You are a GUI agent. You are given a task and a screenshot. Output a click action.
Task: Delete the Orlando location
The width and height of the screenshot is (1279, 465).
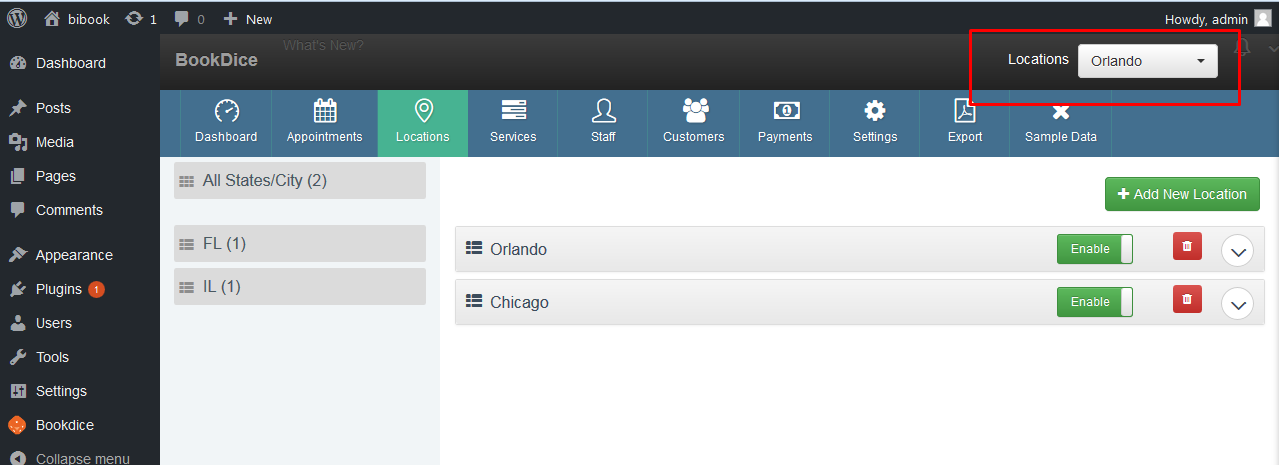[1187, 246]
